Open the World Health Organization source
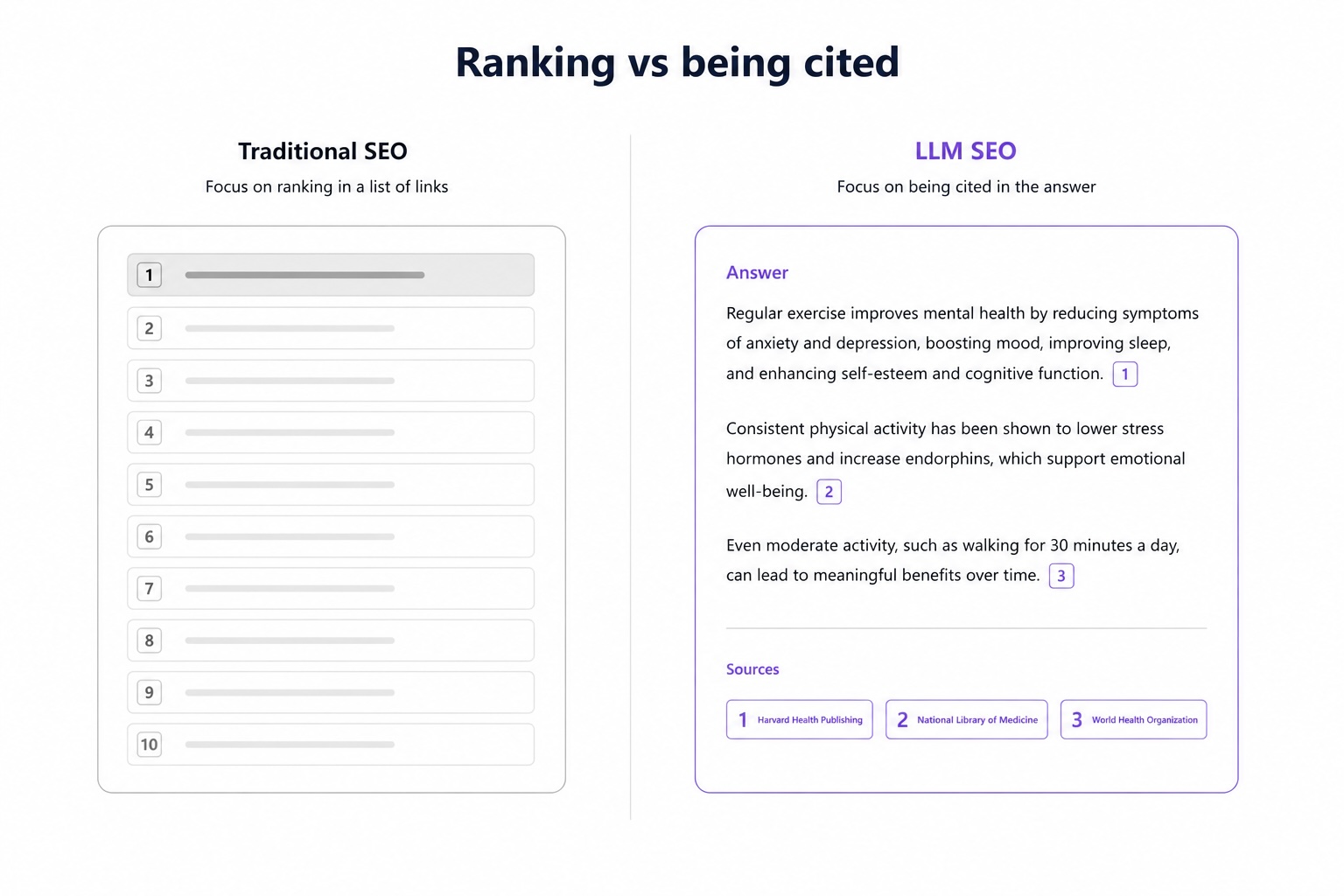Viewport: 1344px width, 896px height. [1134, 719]
